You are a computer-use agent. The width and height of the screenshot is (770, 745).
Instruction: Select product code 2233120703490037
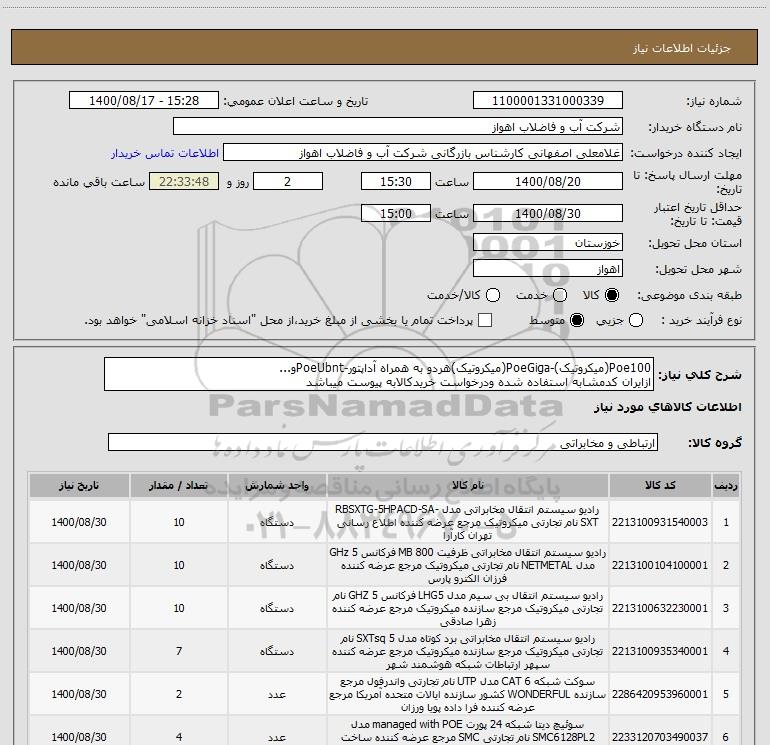(x=660, y=737)
